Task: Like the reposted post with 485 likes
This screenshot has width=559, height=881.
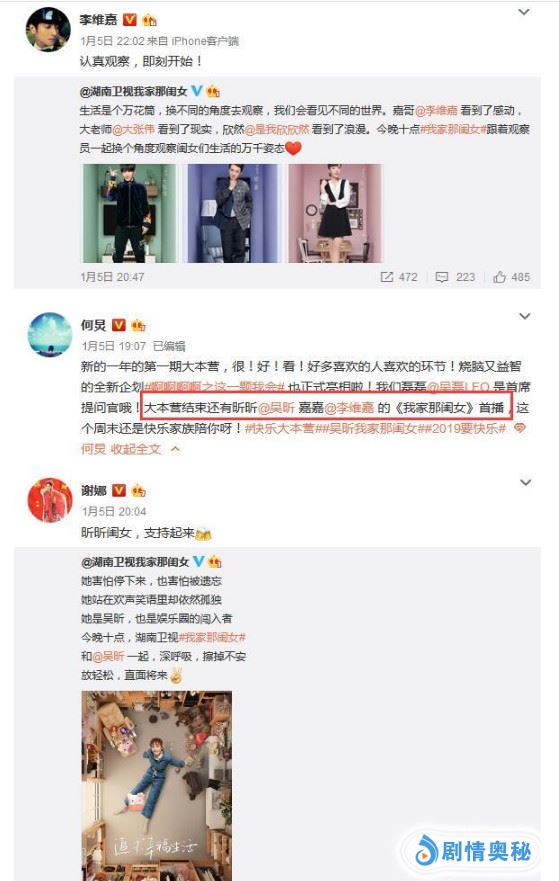Action: [x=499, y=276]
